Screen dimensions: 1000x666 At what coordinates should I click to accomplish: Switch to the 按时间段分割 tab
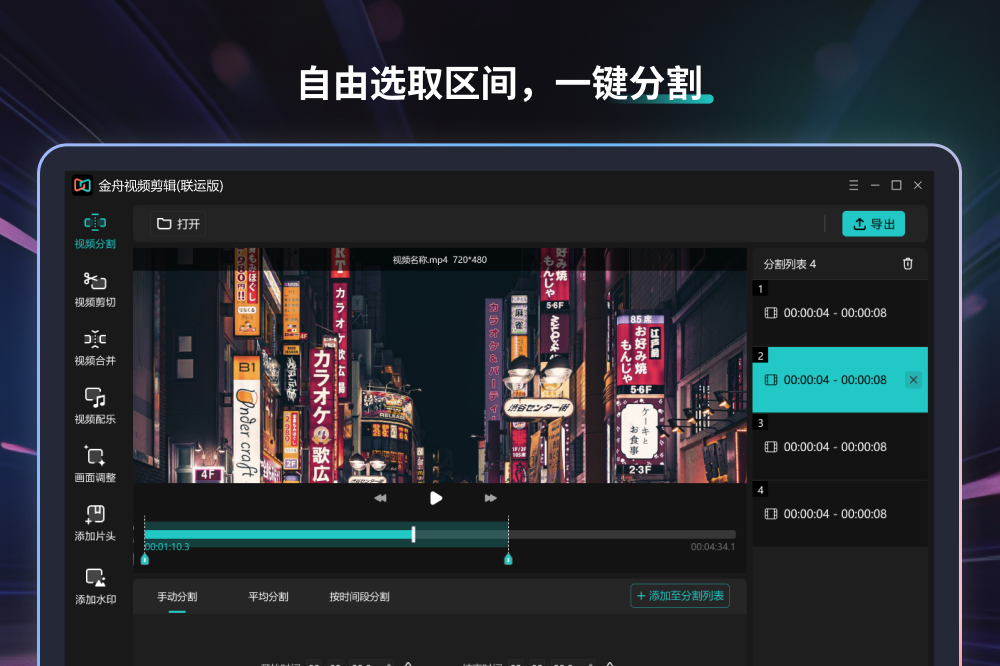click(359, 597)
